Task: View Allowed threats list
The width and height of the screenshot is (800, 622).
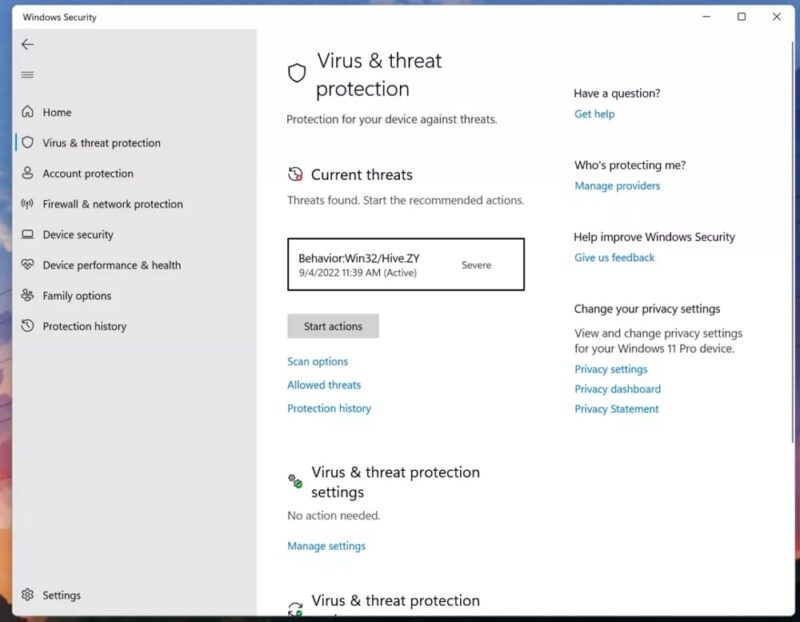Action: point(324,384)
